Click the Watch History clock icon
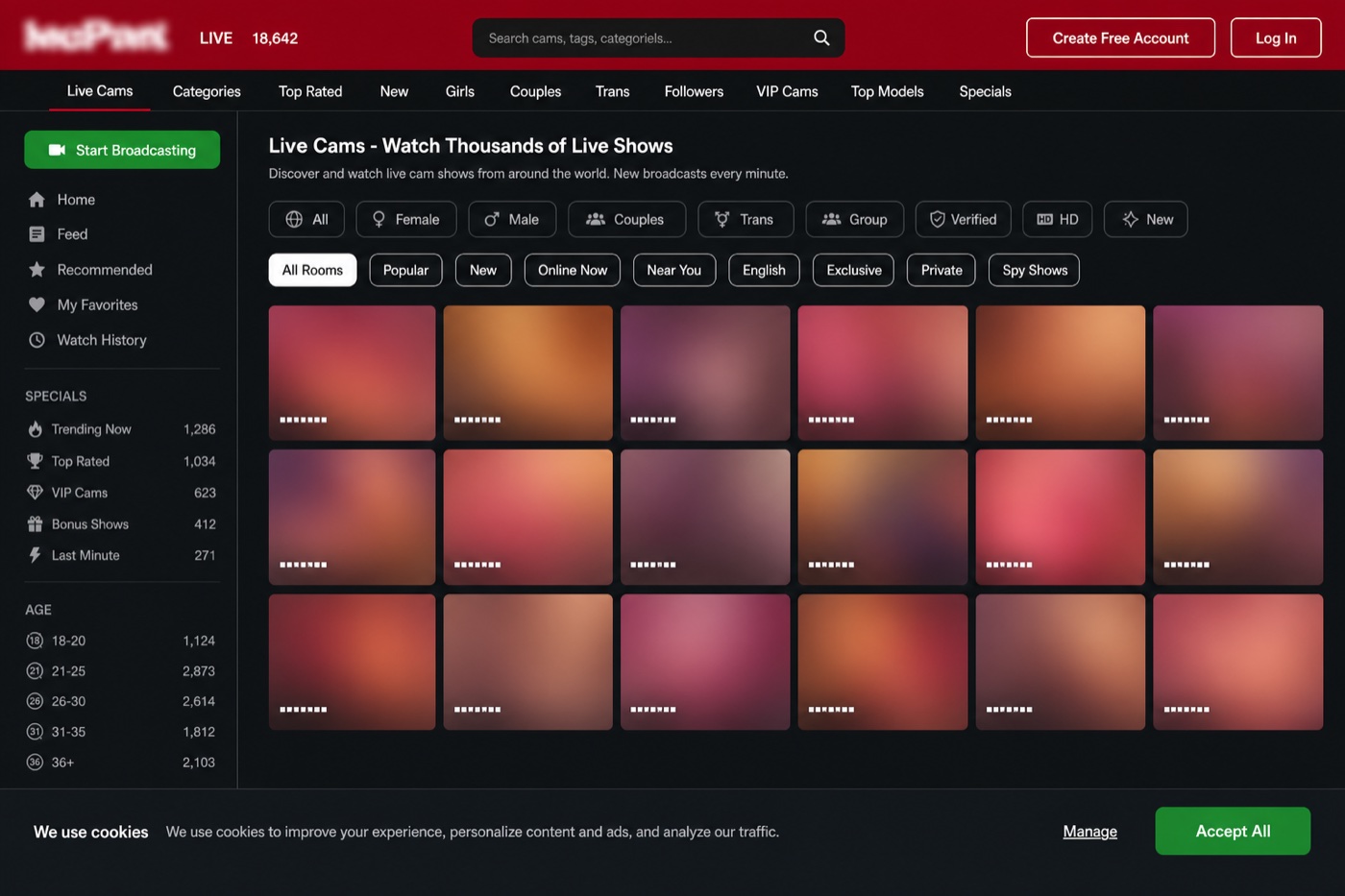The height and width of the screenshot is (896, 1345). point(37,340)
